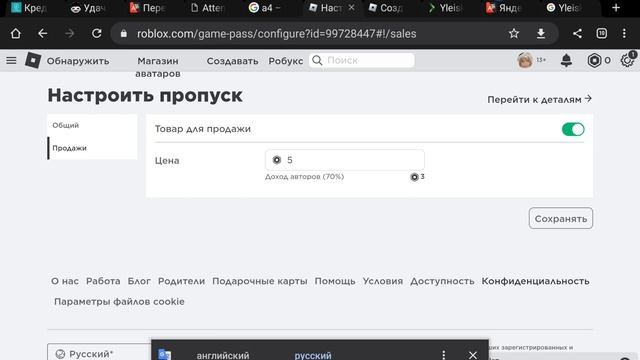This screenshot has width=640, height=360.
Task: Switch to the Кред browser tab
Action: tap(28, 8)
